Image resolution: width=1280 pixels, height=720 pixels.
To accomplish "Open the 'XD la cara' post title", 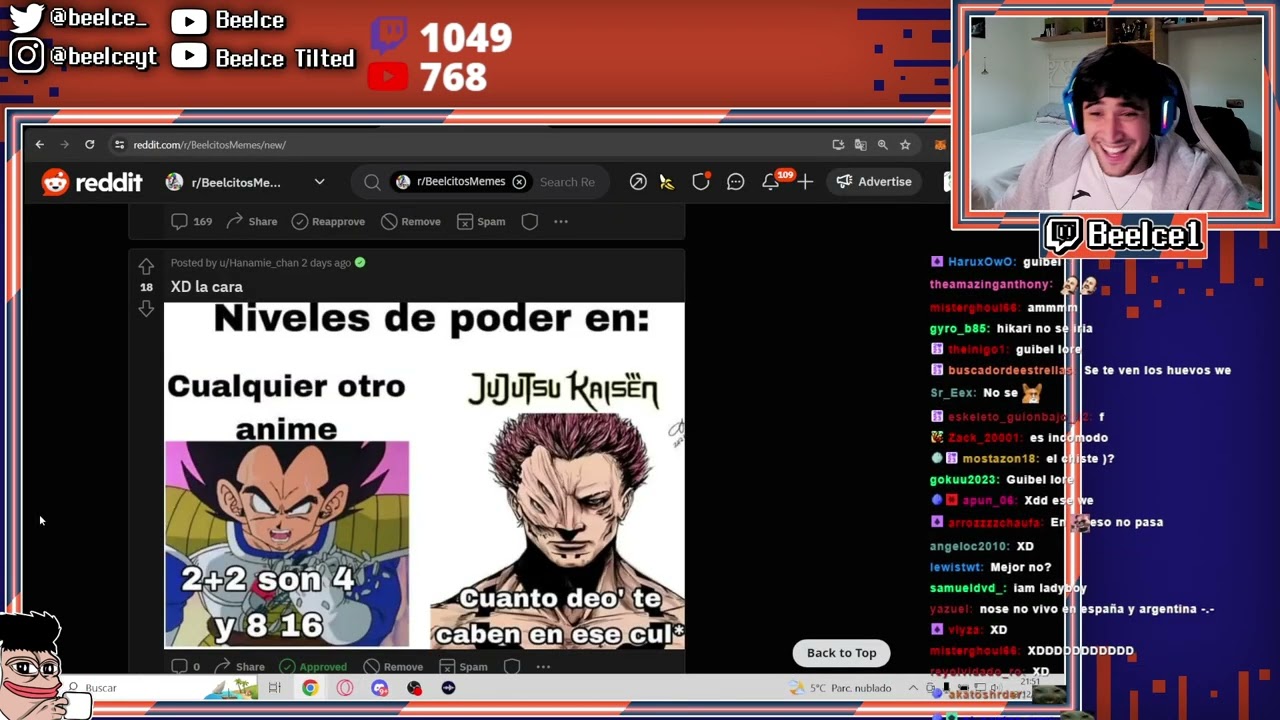I will coord(206,287).
